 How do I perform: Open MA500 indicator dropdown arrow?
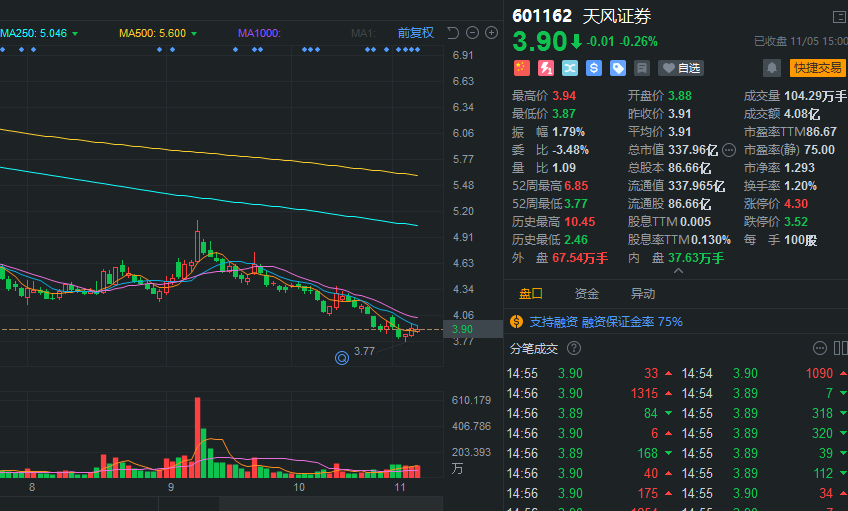194,34
